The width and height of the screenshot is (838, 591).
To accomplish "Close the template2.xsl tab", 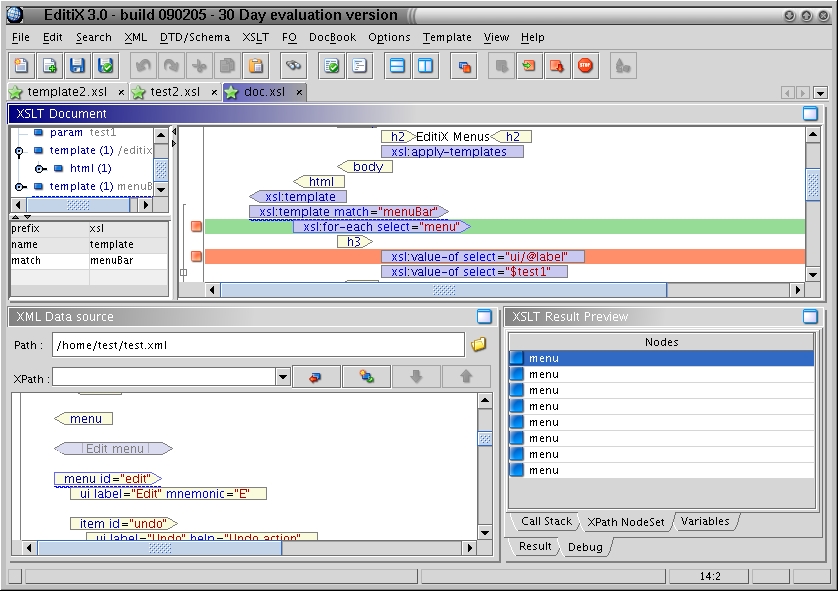I will click(121, 92).
